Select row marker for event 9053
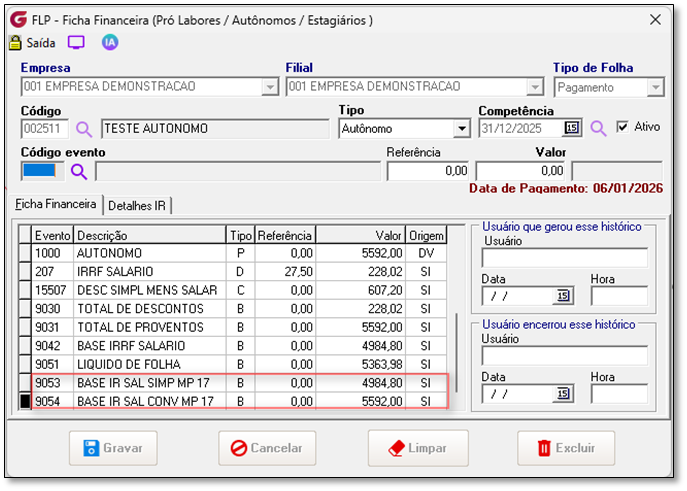Image resolution: width=687 pixels, height=491 pixels. [25, 383]
